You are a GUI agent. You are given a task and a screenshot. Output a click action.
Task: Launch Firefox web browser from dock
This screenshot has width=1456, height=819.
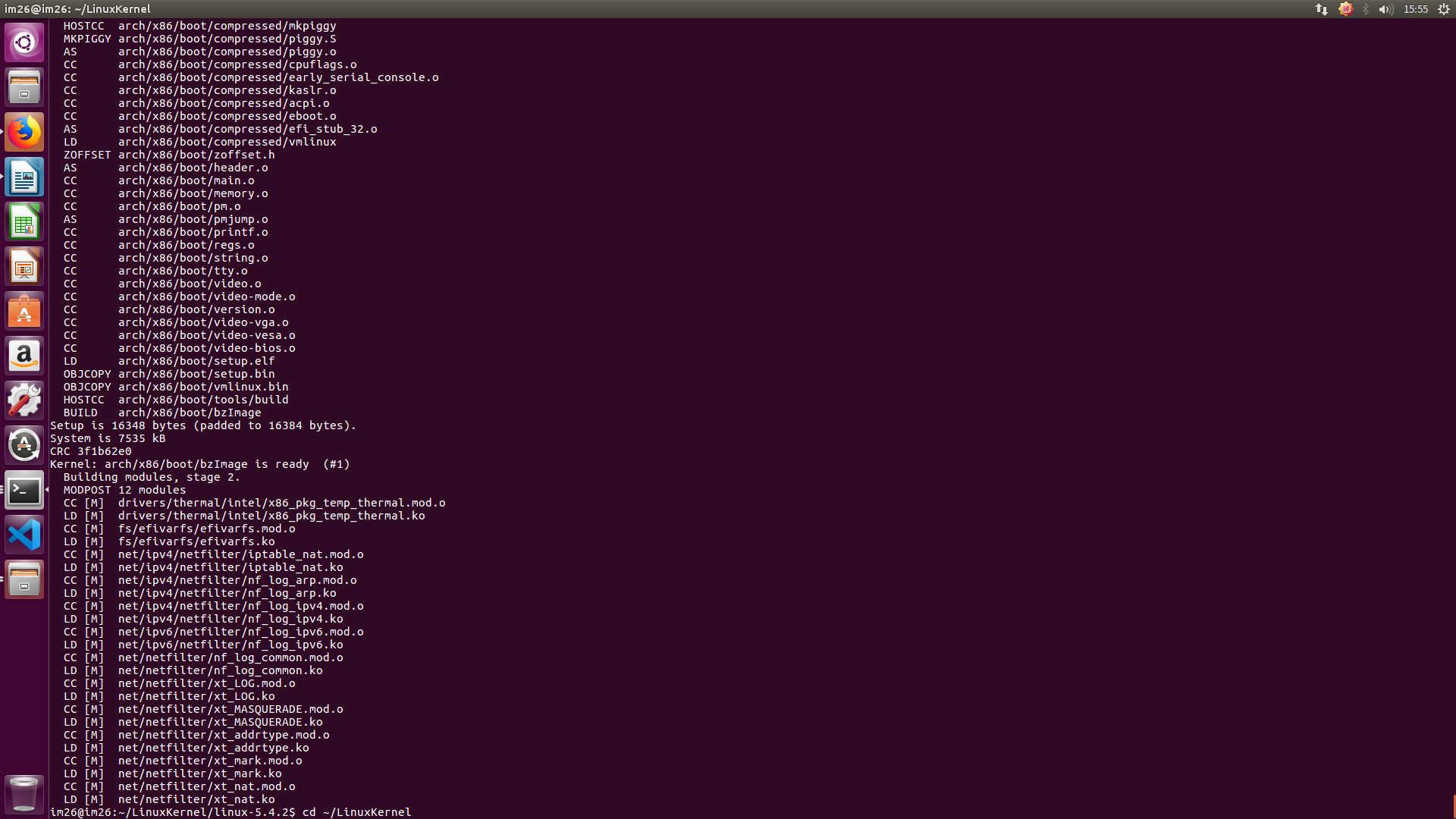tap(24, 132)
